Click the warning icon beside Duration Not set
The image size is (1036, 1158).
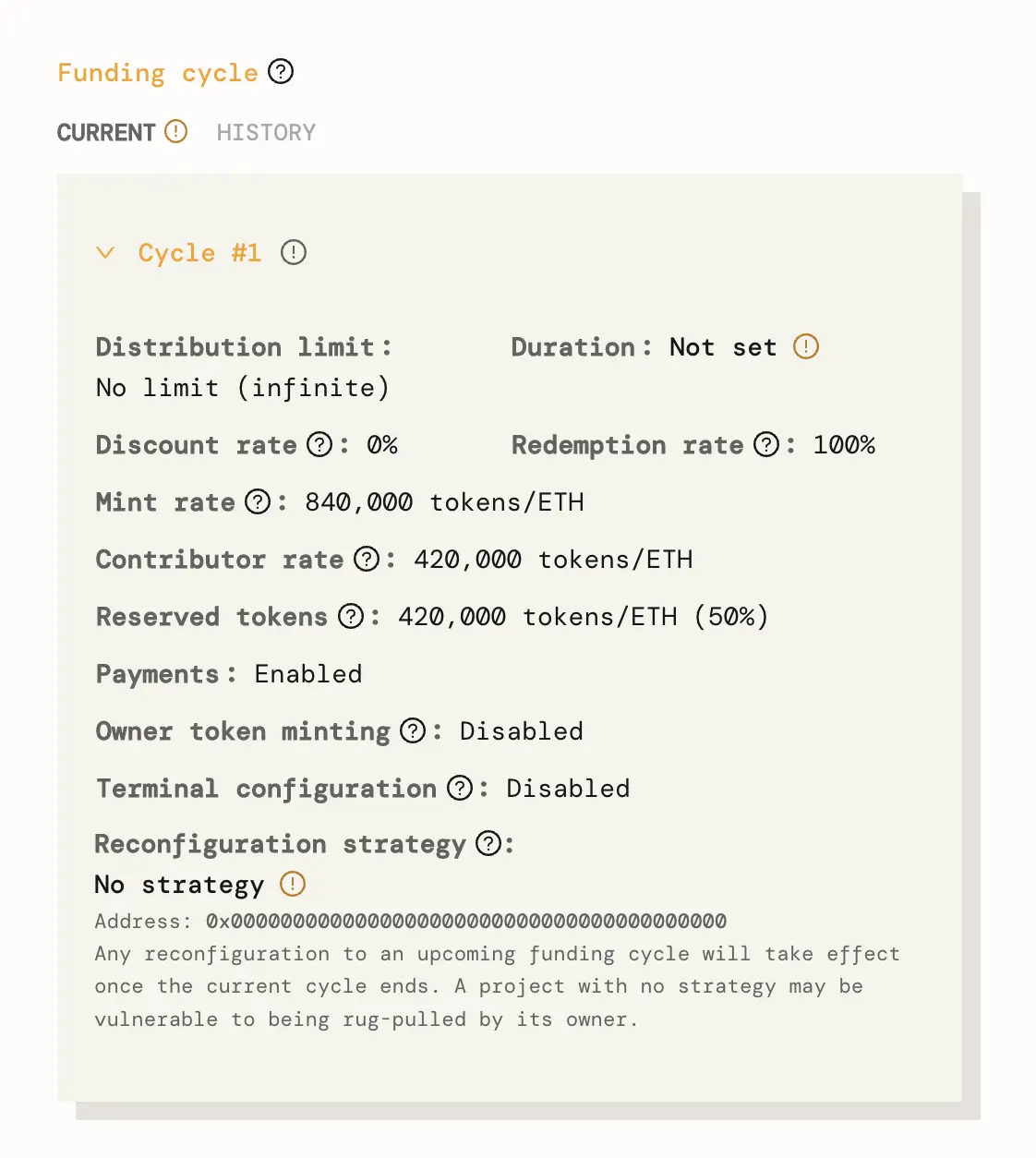pyautogui.click(x=805, y=346)
